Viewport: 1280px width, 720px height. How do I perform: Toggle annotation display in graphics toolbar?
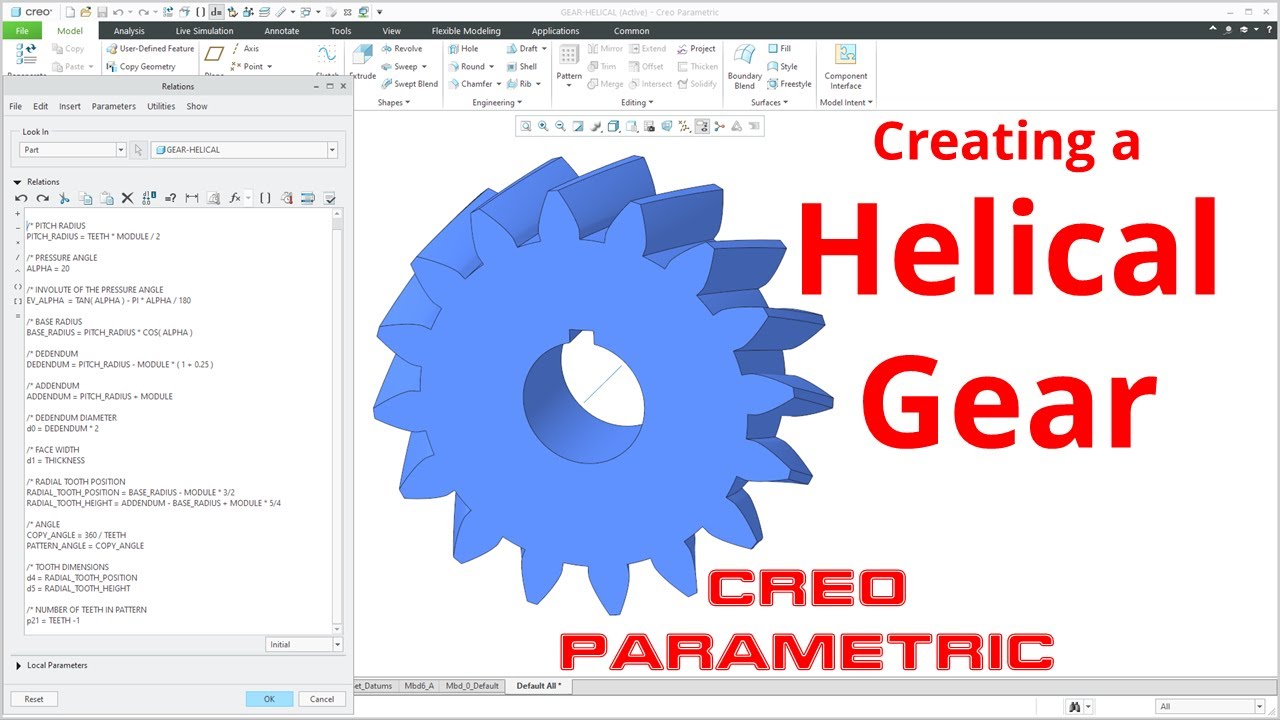(x=702, y=126)
